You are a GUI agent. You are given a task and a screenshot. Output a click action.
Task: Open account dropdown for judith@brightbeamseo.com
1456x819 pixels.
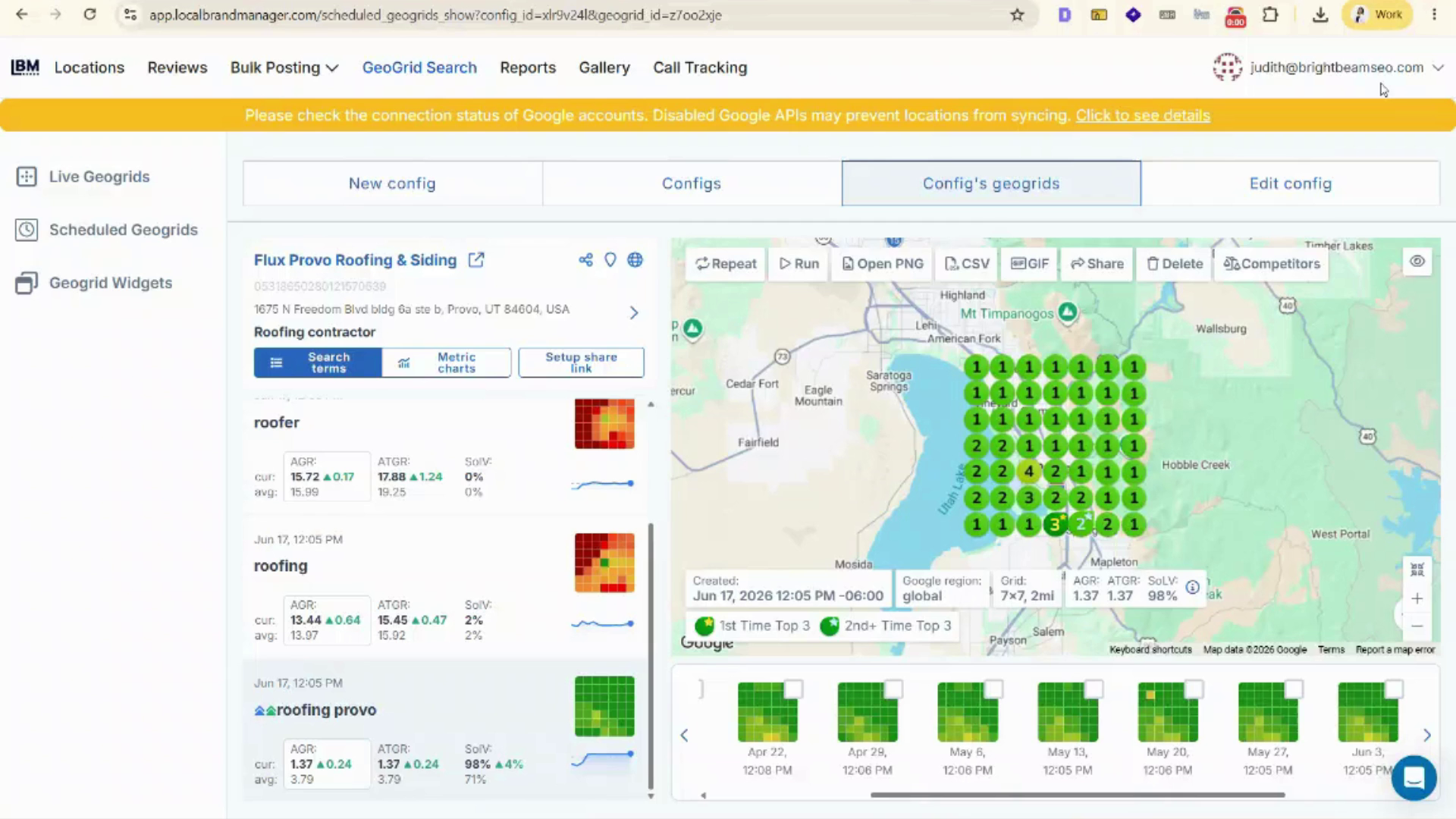pos(1328,67)
